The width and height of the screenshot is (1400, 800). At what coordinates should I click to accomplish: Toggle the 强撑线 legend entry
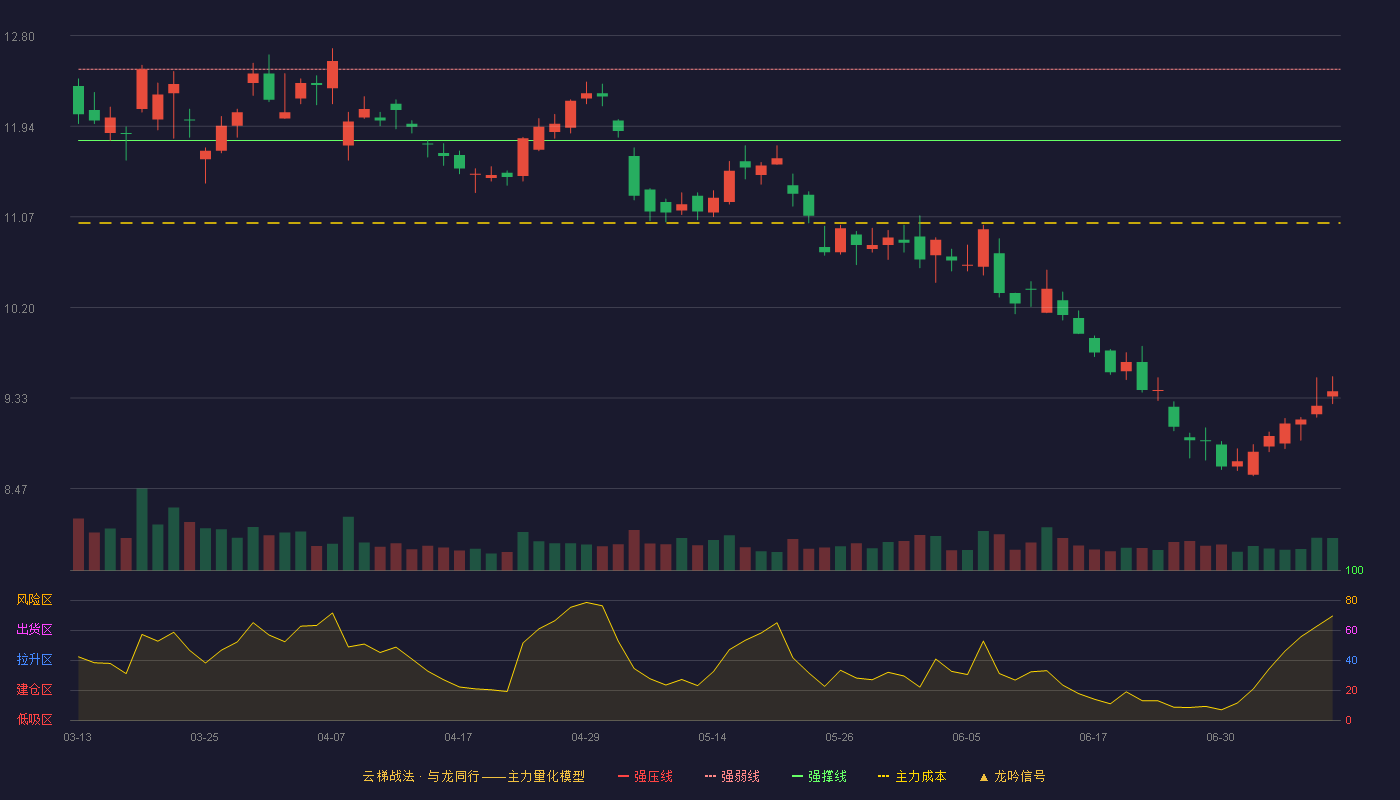point(819,776)
